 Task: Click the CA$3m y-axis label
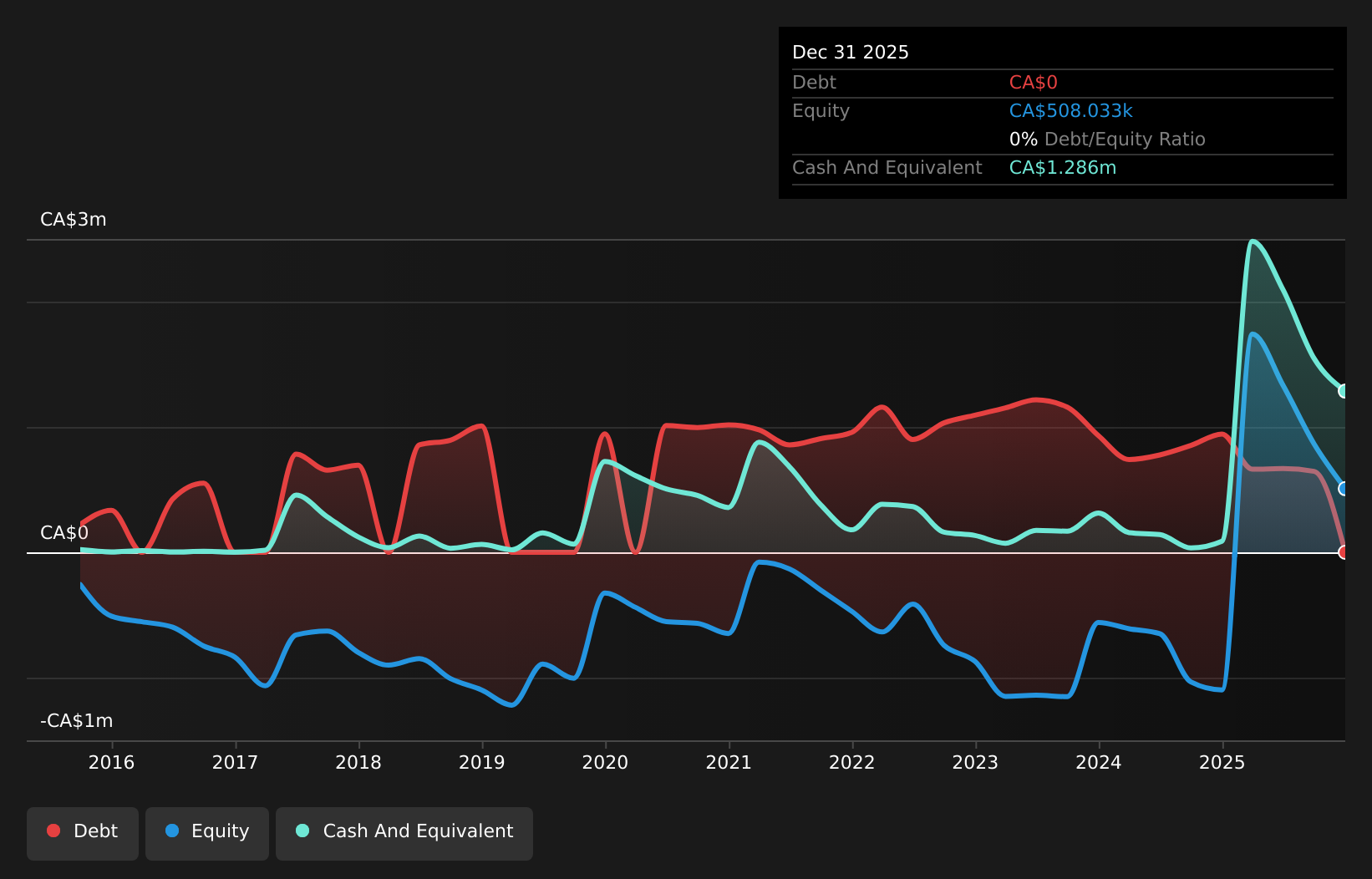pos(74,220)
